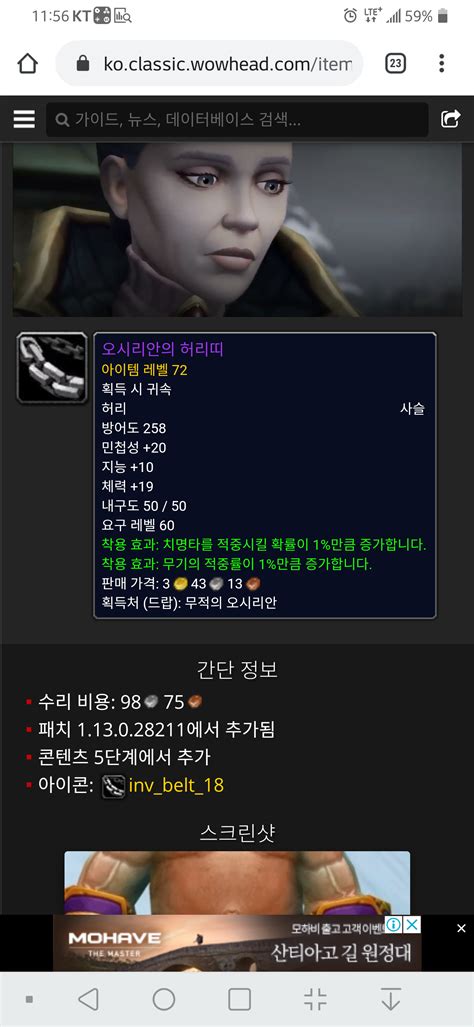Tap the belt screenshot thumbnail
Image resolution: width=474 pixels, height=1027 pixels.
(237, 882)
